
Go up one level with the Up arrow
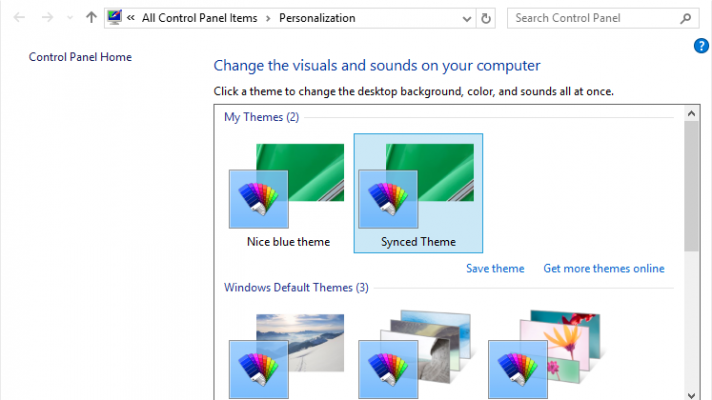click(x=91, y=18)
